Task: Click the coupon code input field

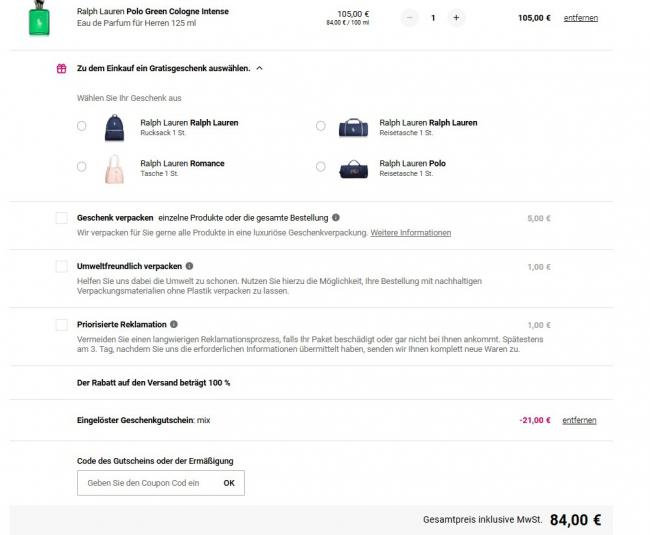Action: point(144,483)
